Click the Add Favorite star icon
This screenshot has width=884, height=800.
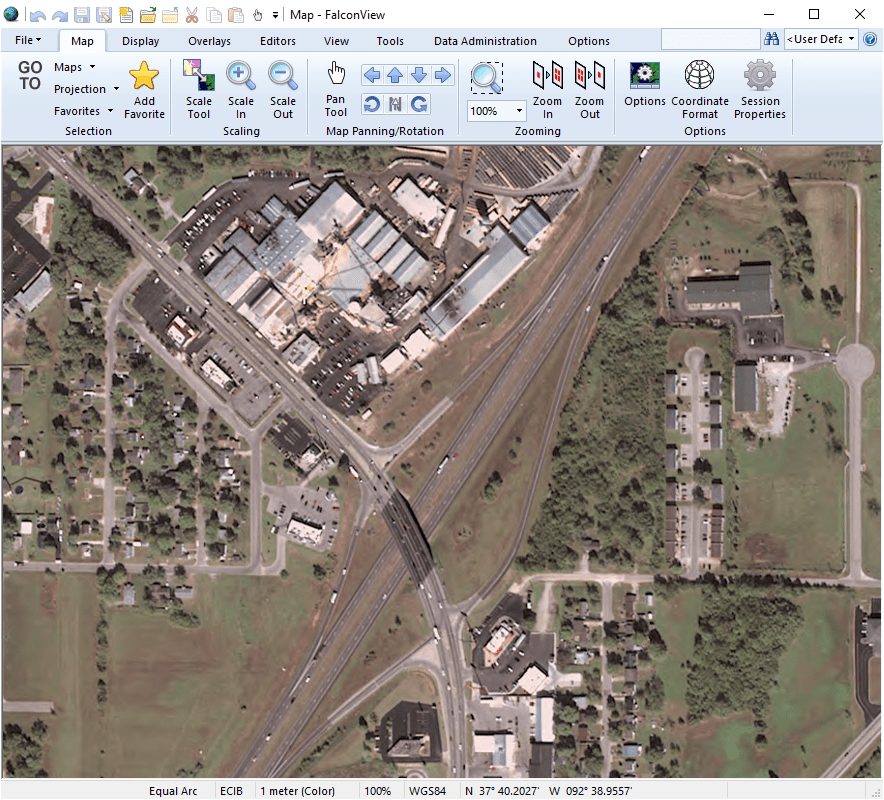click(144, 90)
